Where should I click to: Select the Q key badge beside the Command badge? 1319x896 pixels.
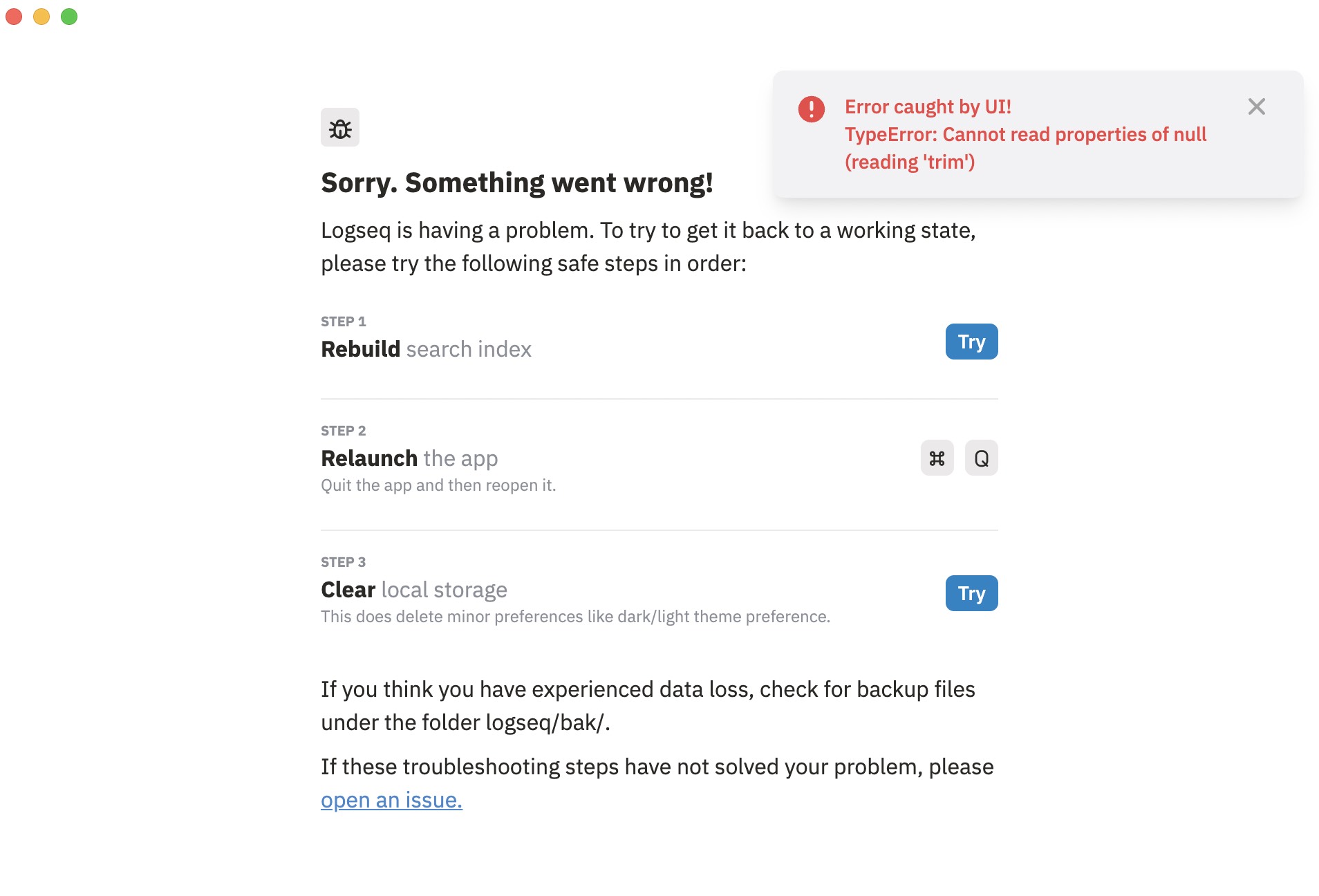click(981, 457)
